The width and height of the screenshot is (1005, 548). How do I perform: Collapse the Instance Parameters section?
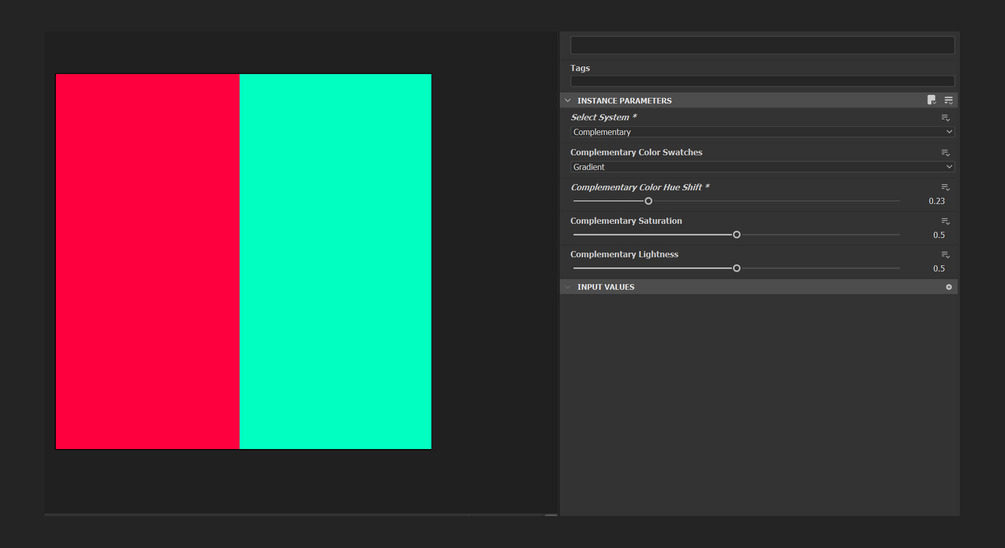(568, 101)
